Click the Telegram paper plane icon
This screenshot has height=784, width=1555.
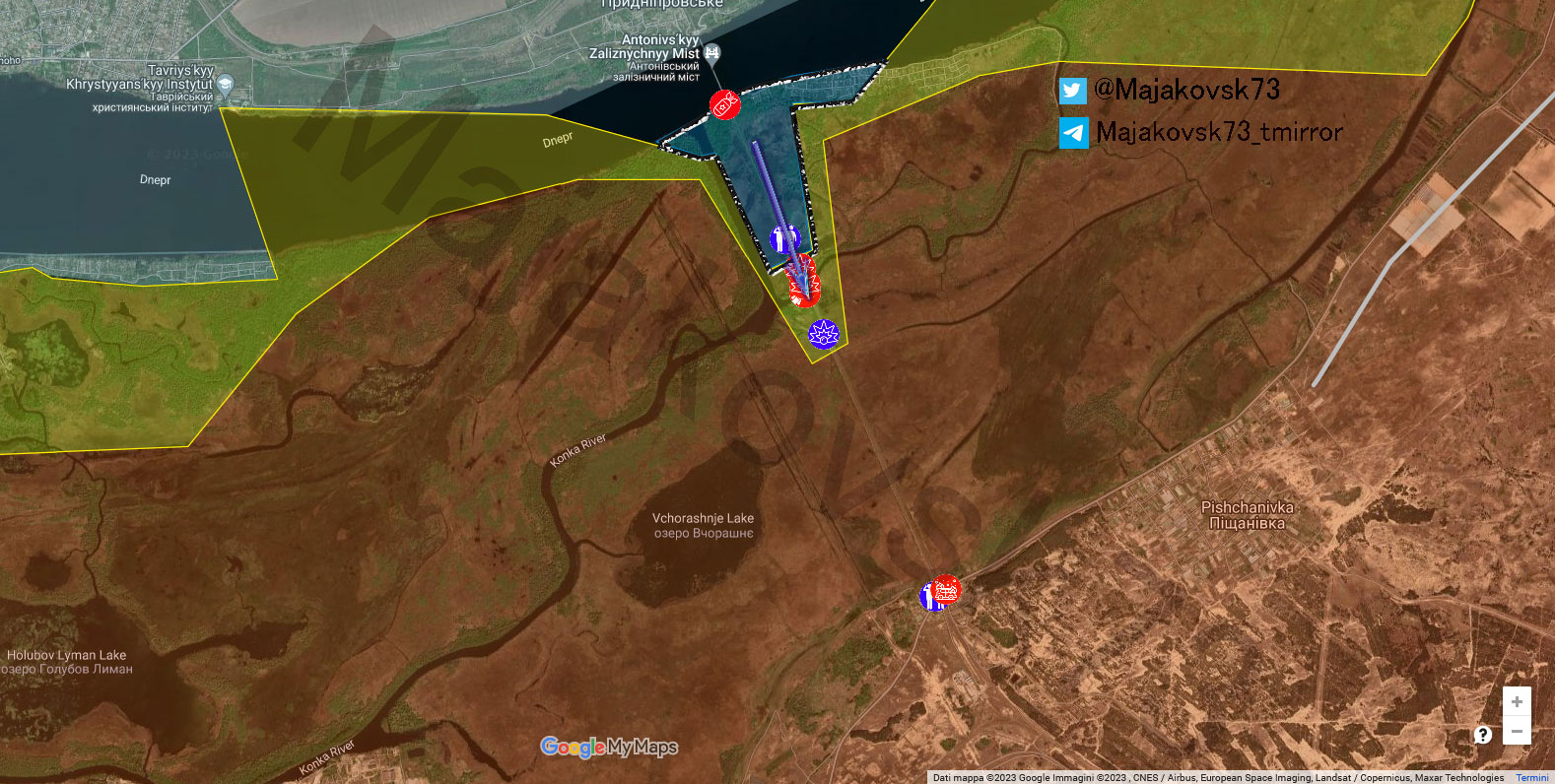pos(1074,133)
